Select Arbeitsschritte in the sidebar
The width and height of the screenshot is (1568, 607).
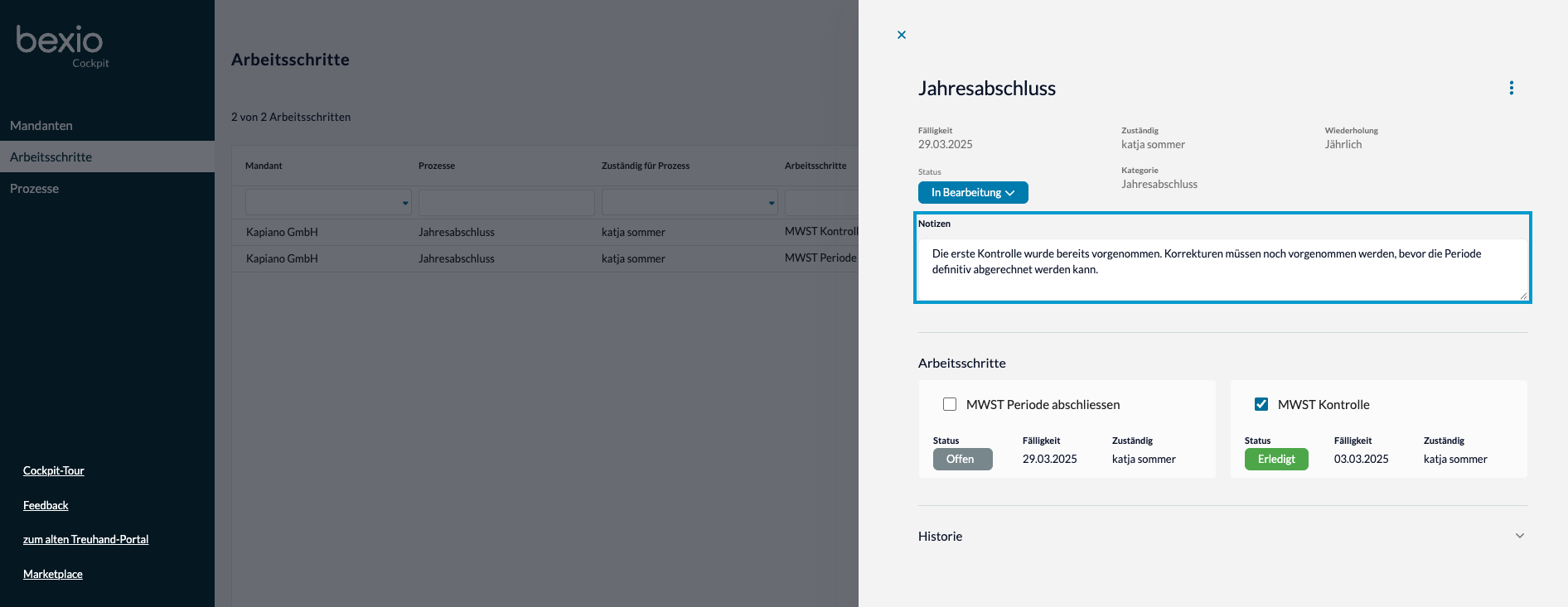click(51, 157)
